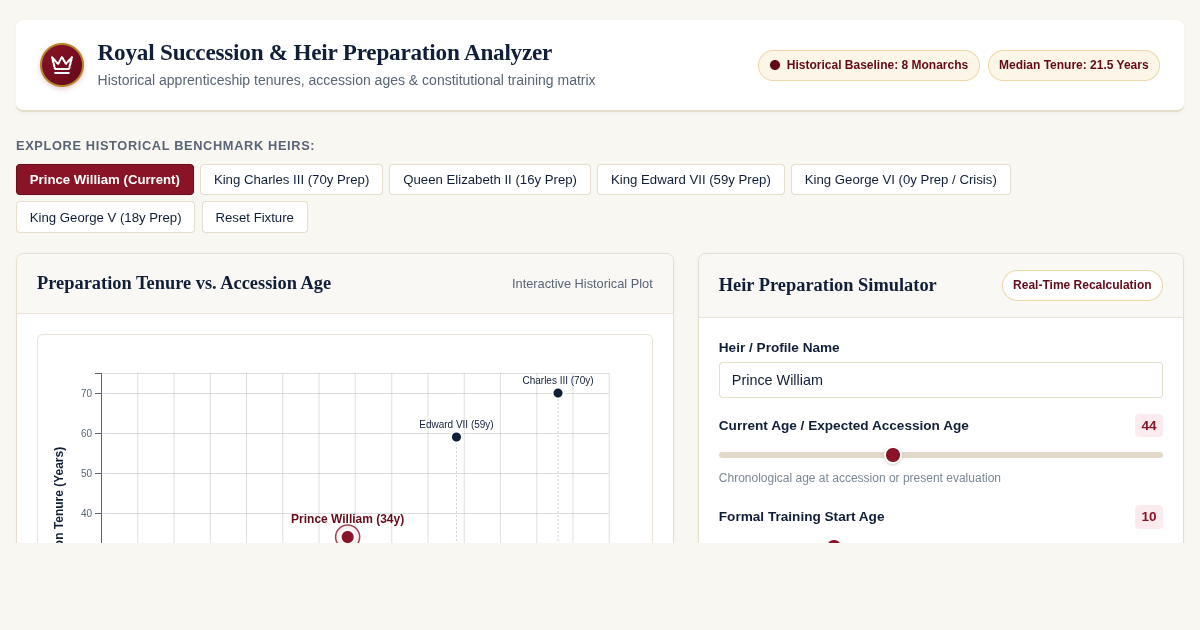1200x630 pixels.
Task: Click the Current Age / Expected Accession Age label
Action: click(x=844, y=426)
